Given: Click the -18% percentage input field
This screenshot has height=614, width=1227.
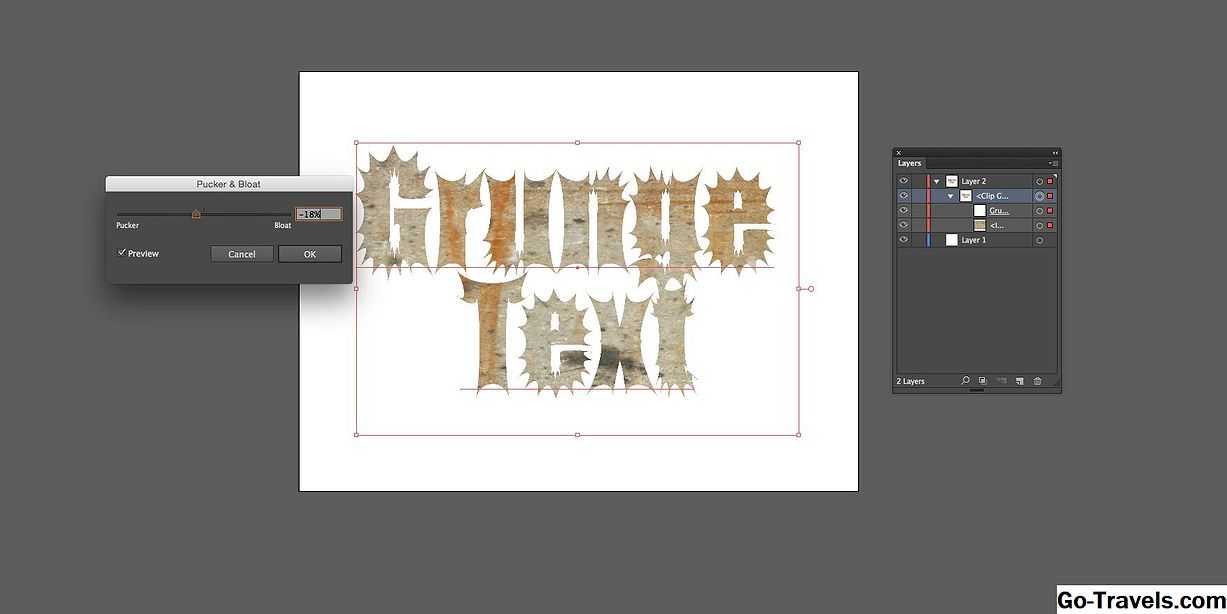Looking at the screenshot, I should click(318, 214).
